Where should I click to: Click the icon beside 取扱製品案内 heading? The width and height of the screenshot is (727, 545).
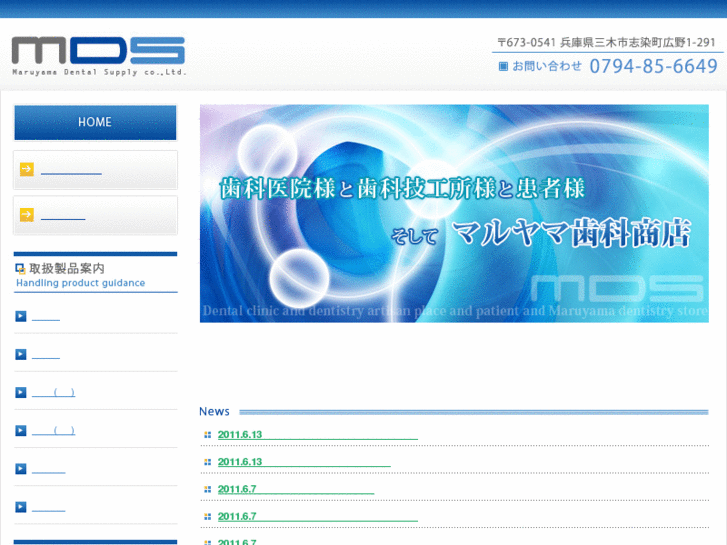(x=20, y=269)
